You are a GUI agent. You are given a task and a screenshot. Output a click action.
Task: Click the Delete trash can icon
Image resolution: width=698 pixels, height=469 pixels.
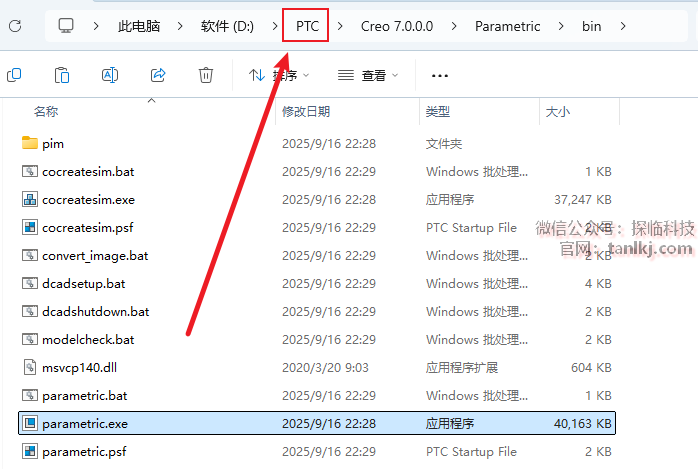206,75
